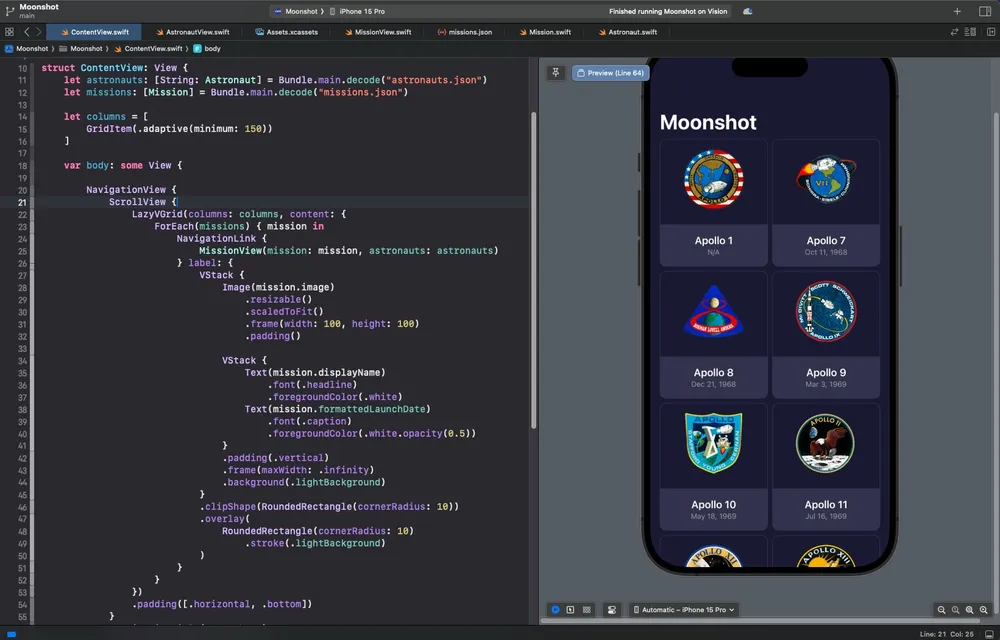
Task: Open preview variants options
Action: (x=586, y=609)
